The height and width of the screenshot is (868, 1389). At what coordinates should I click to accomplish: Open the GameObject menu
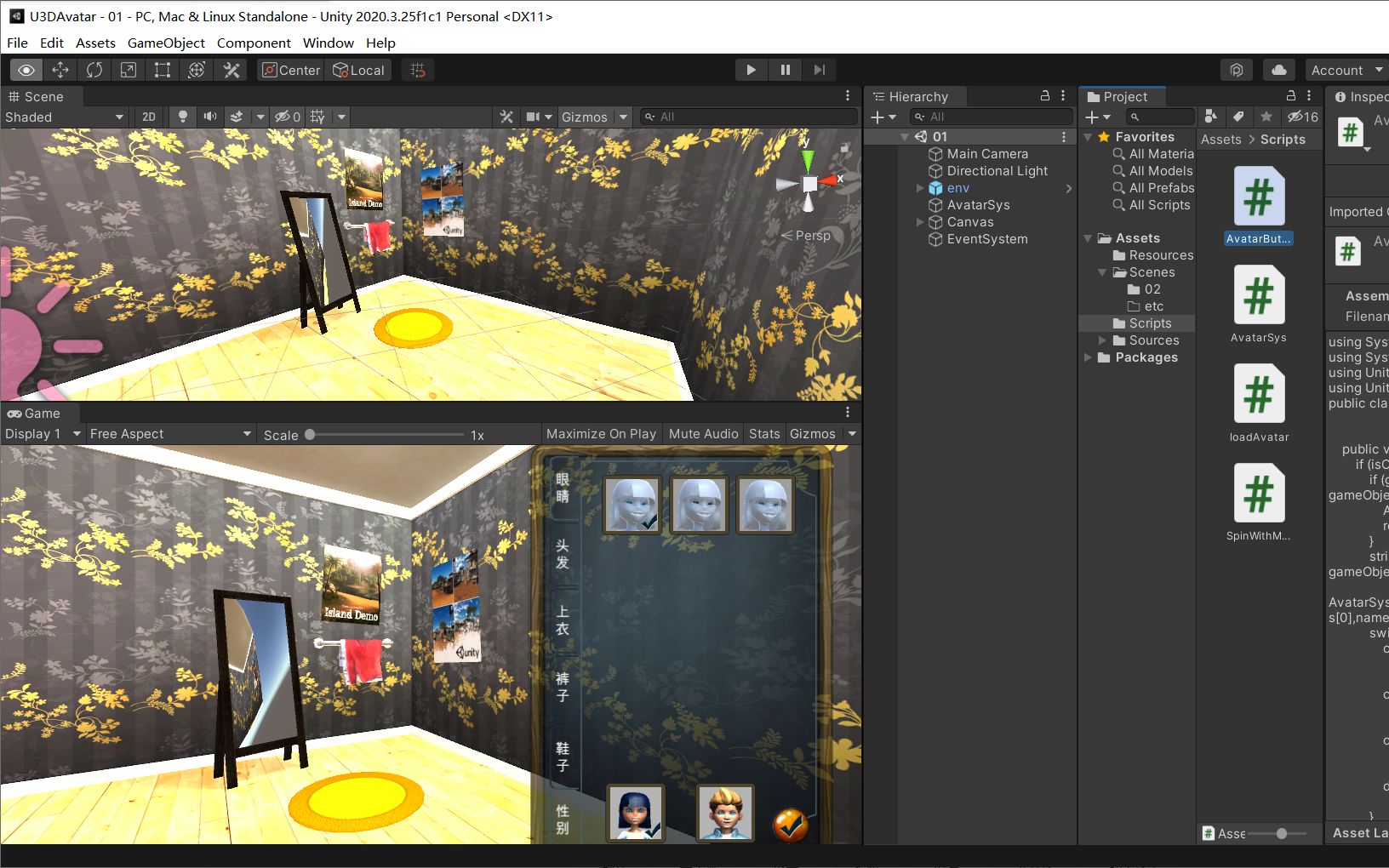coord(166,43)
